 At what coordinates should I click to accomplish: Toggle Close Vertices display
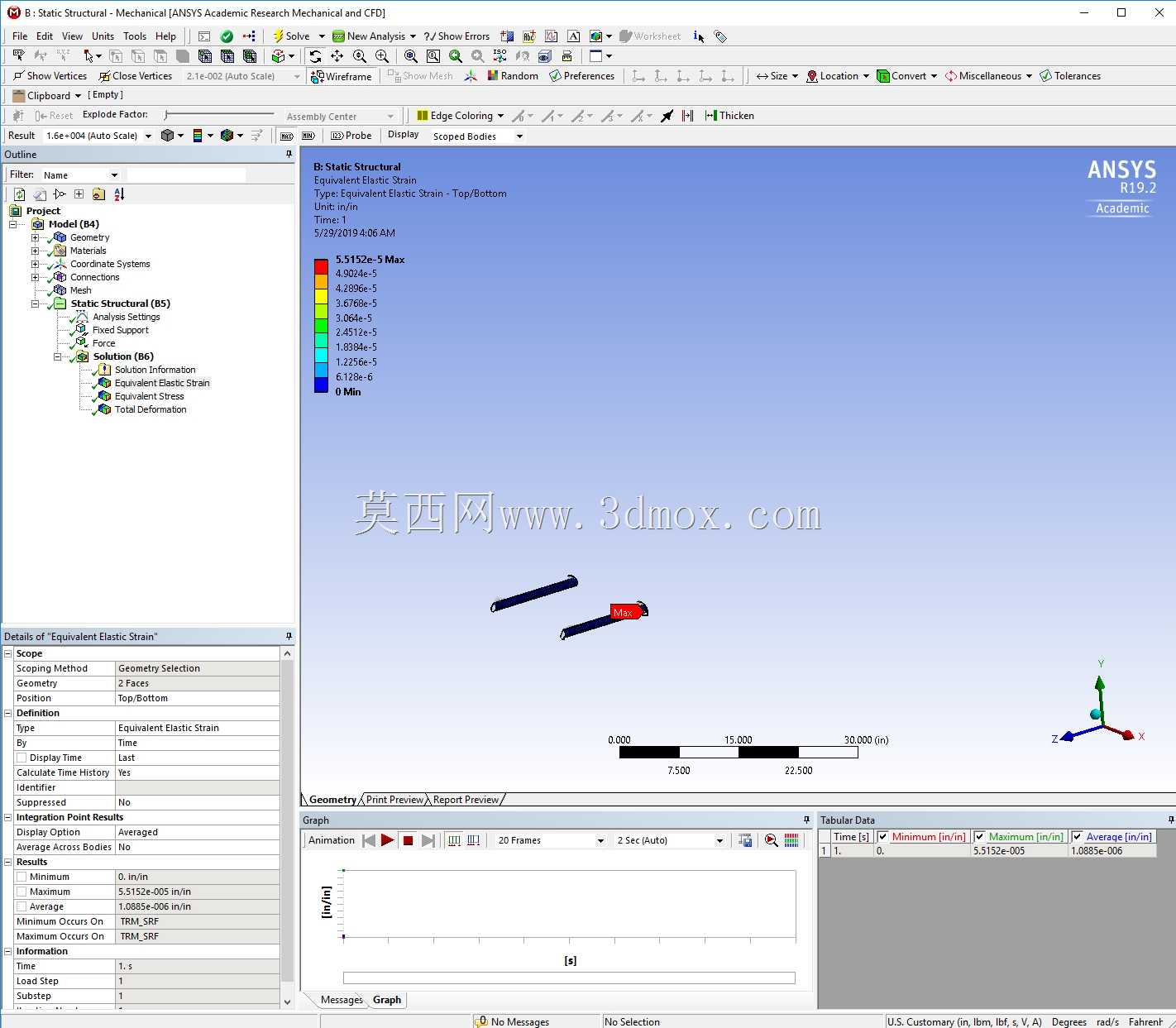pos(136,76)
